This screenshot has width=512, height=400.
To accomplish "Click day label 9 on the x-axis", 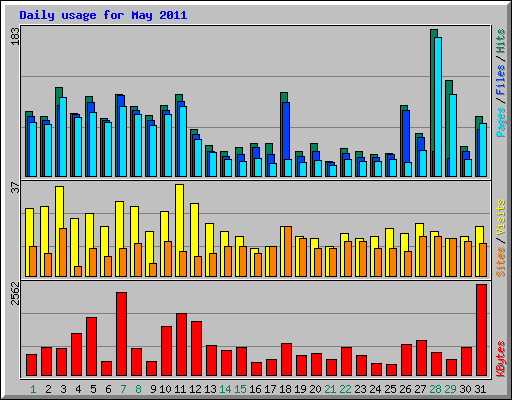I will [x=153, y=389].
